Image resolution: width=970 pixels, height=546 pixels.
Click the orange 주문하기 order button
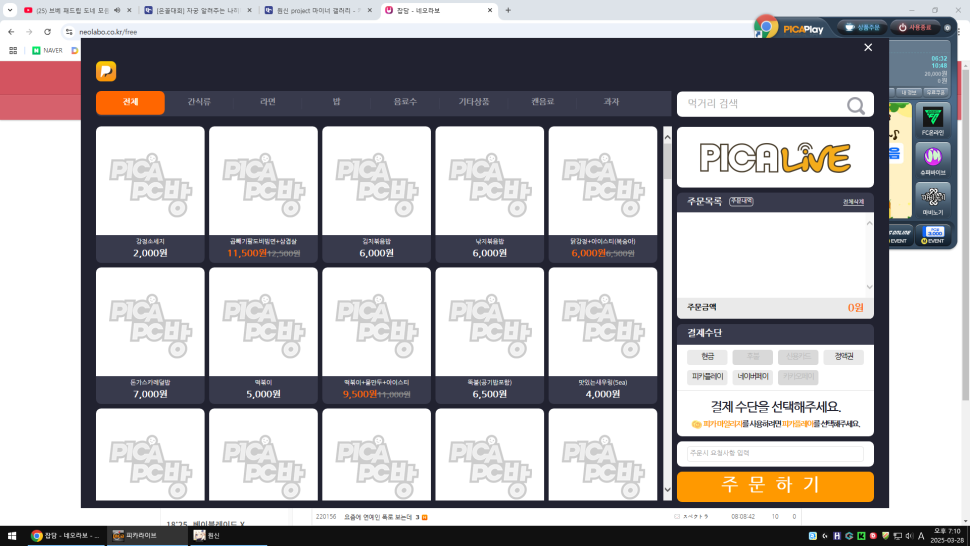pyautogui.click(x=775, y=486)
